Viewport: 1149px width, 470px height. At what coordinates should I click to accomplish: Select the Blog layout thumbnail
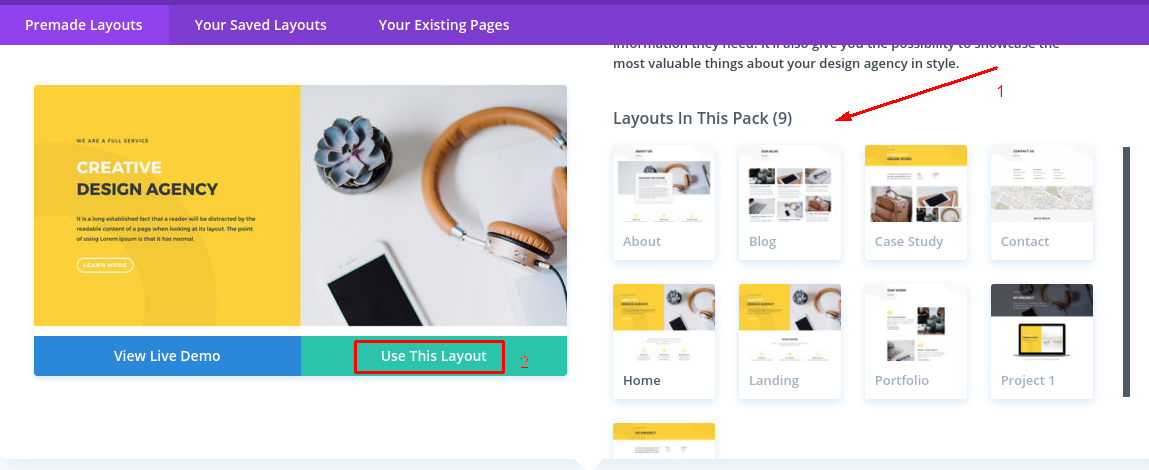[x=790, y=202]
